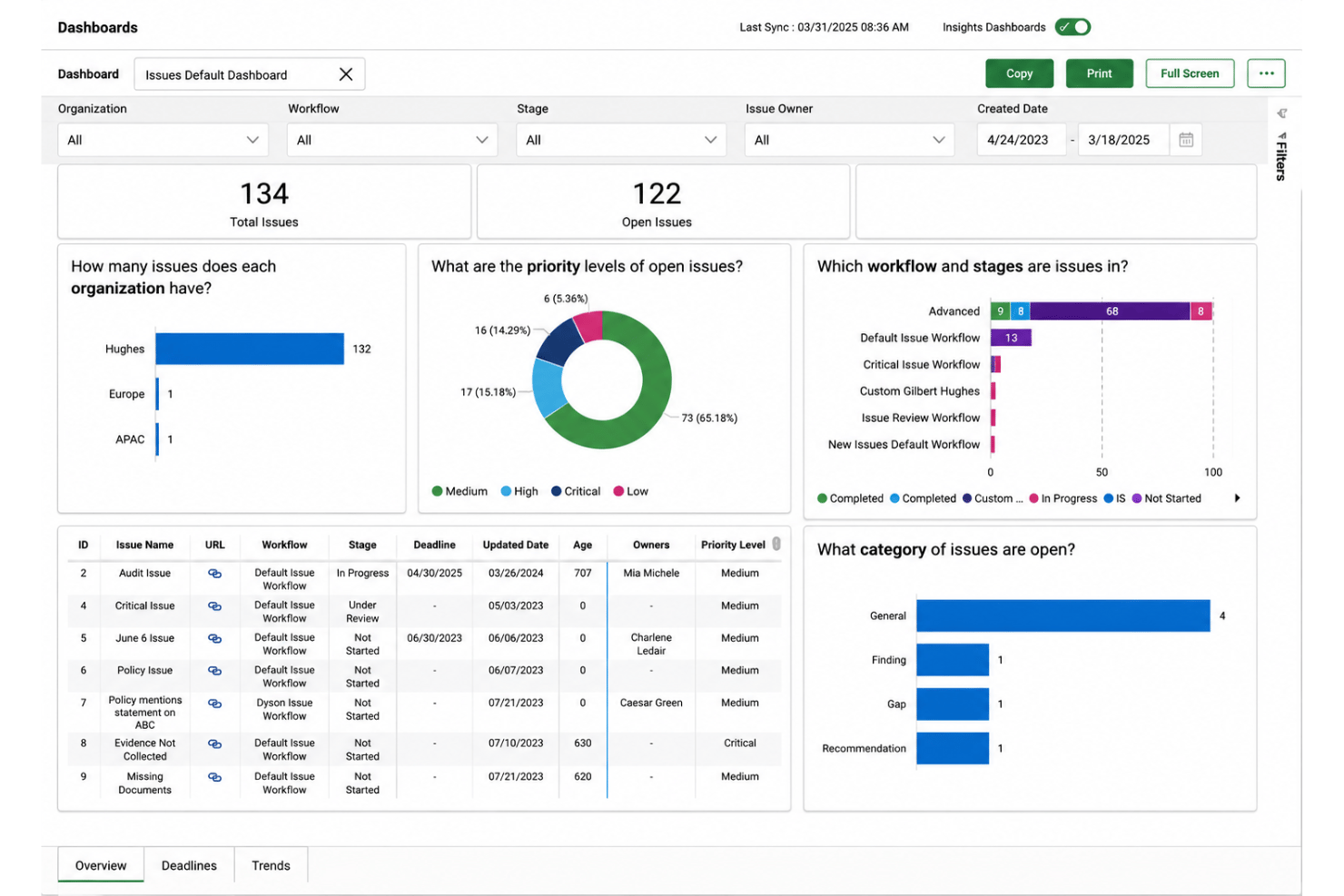
Task: Open the calendar picker for Created Date
Action: [1186, 140]
